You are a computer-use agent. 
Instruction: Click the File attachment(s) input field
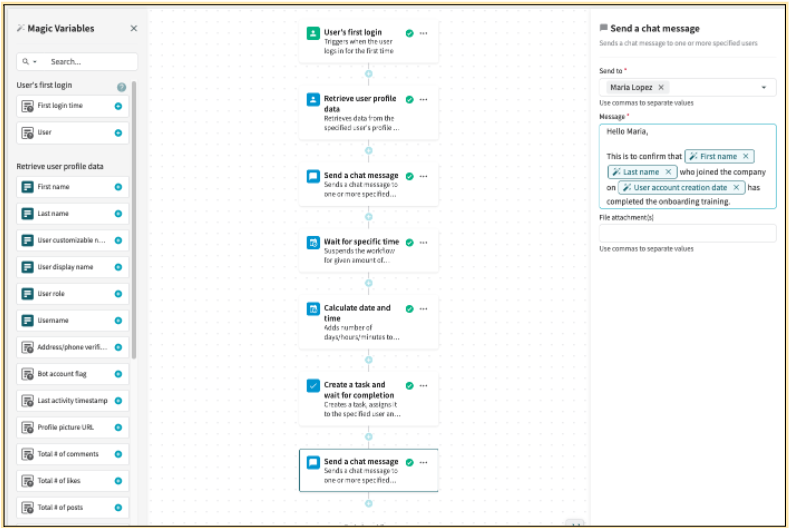point(687,233)
